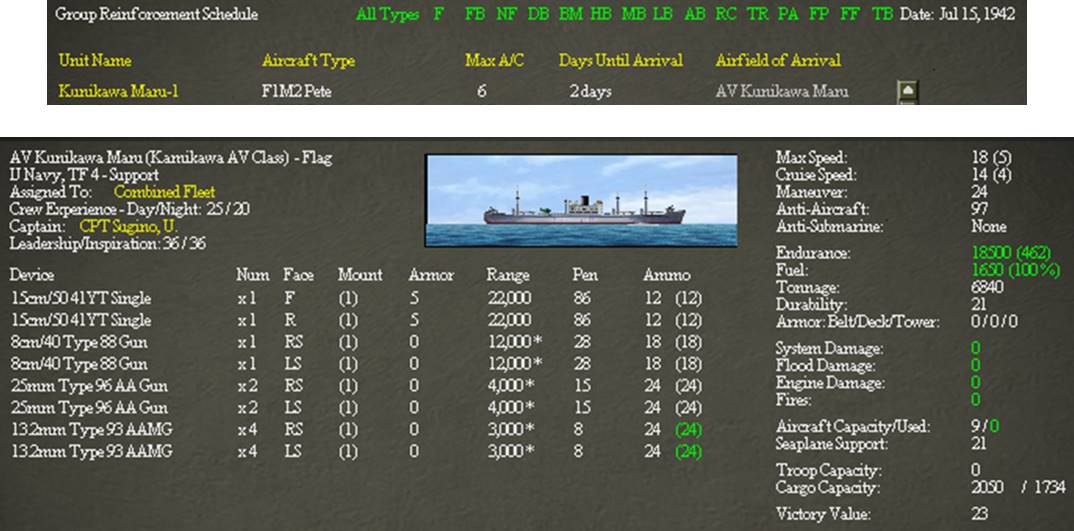Viewport: 1074px width, 531px height.
Task: Click the Date Jul 15, 1942 text
Action: (x=958, y=14)
